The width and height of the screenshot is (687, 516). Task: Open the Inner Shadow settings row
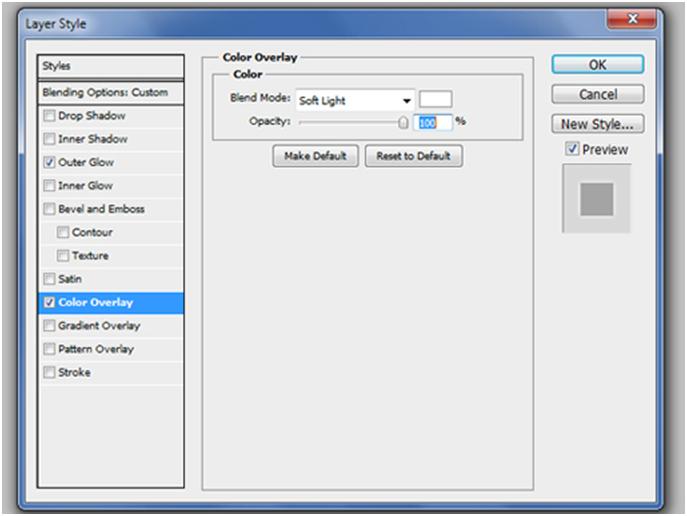(x=111, y=139)
